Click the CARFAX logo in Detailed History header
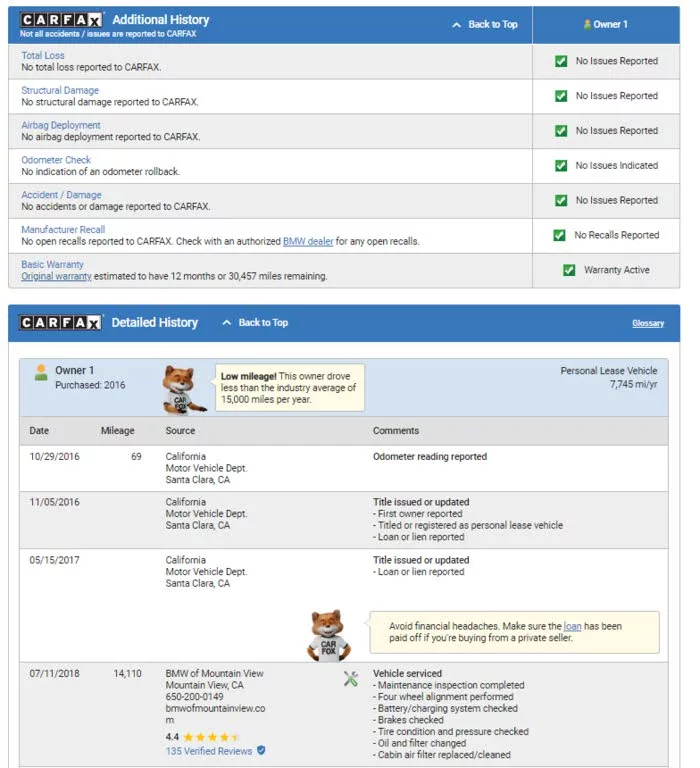 pos(61,322)
